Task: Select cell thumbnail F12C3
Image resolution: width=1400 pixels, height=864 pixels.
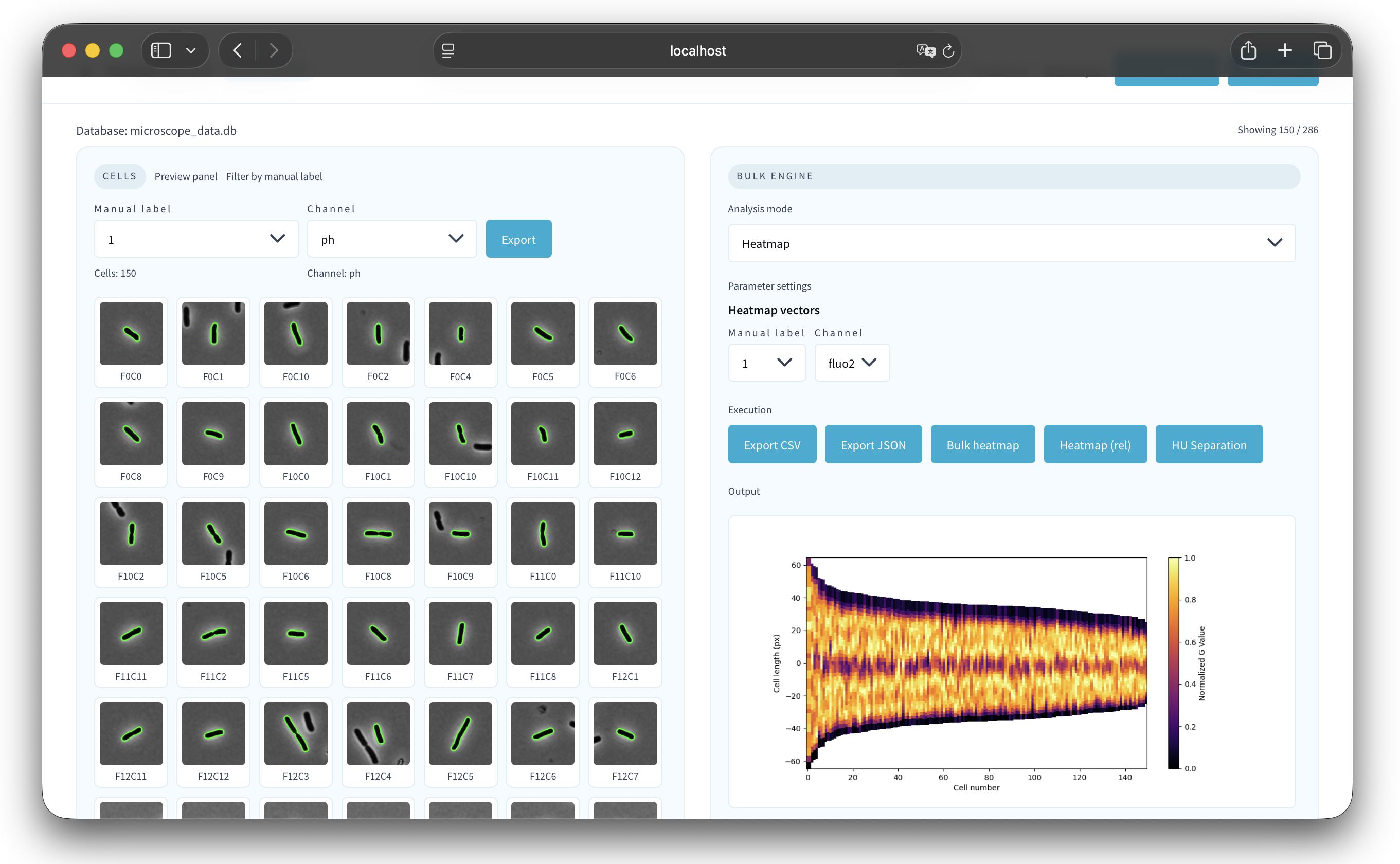Action: [x=295, y=742]
